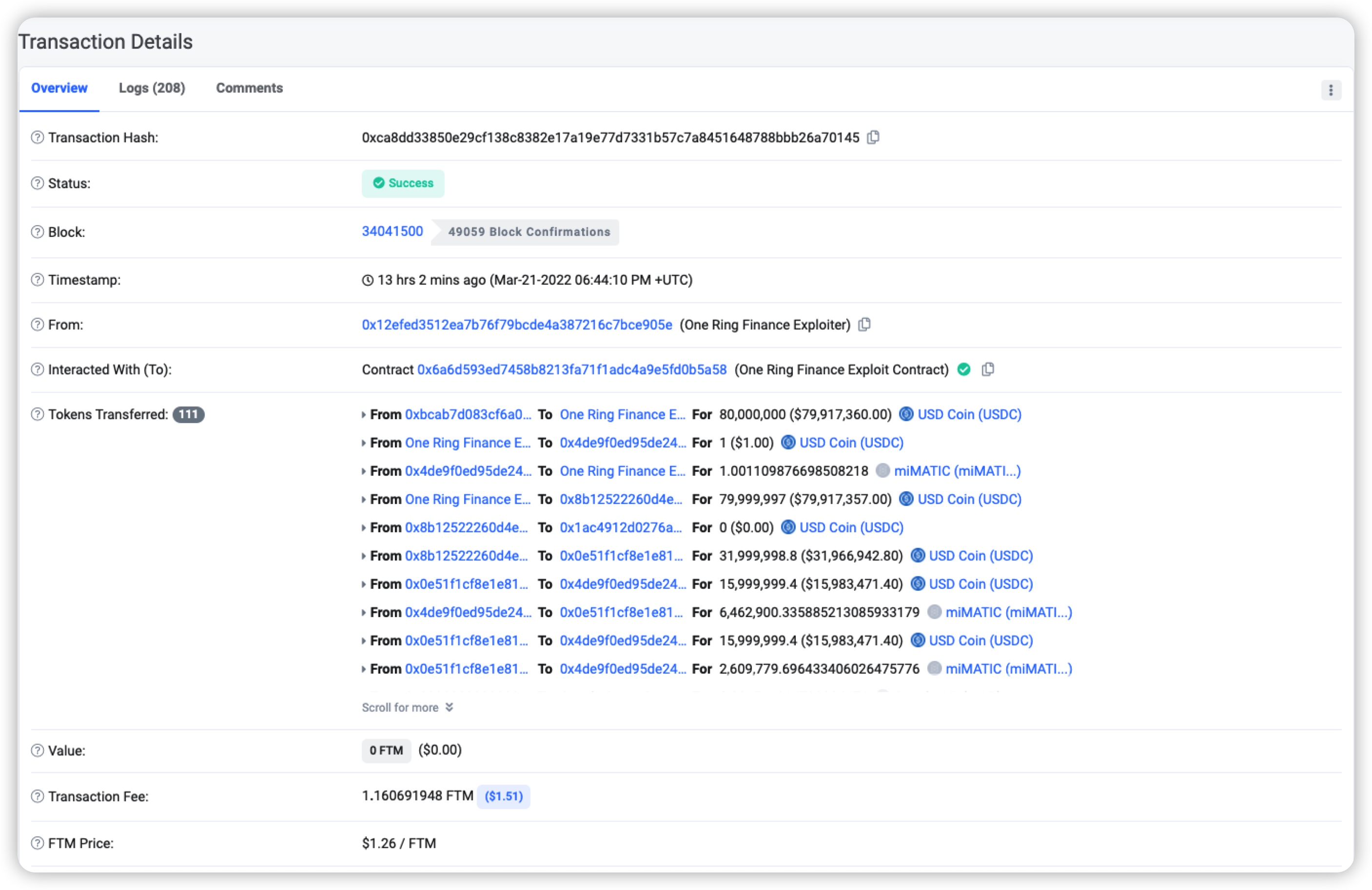
Task: Expand the 1.001109876698508218 miMATIC transfer row
Action: click(x=364, y=471)
